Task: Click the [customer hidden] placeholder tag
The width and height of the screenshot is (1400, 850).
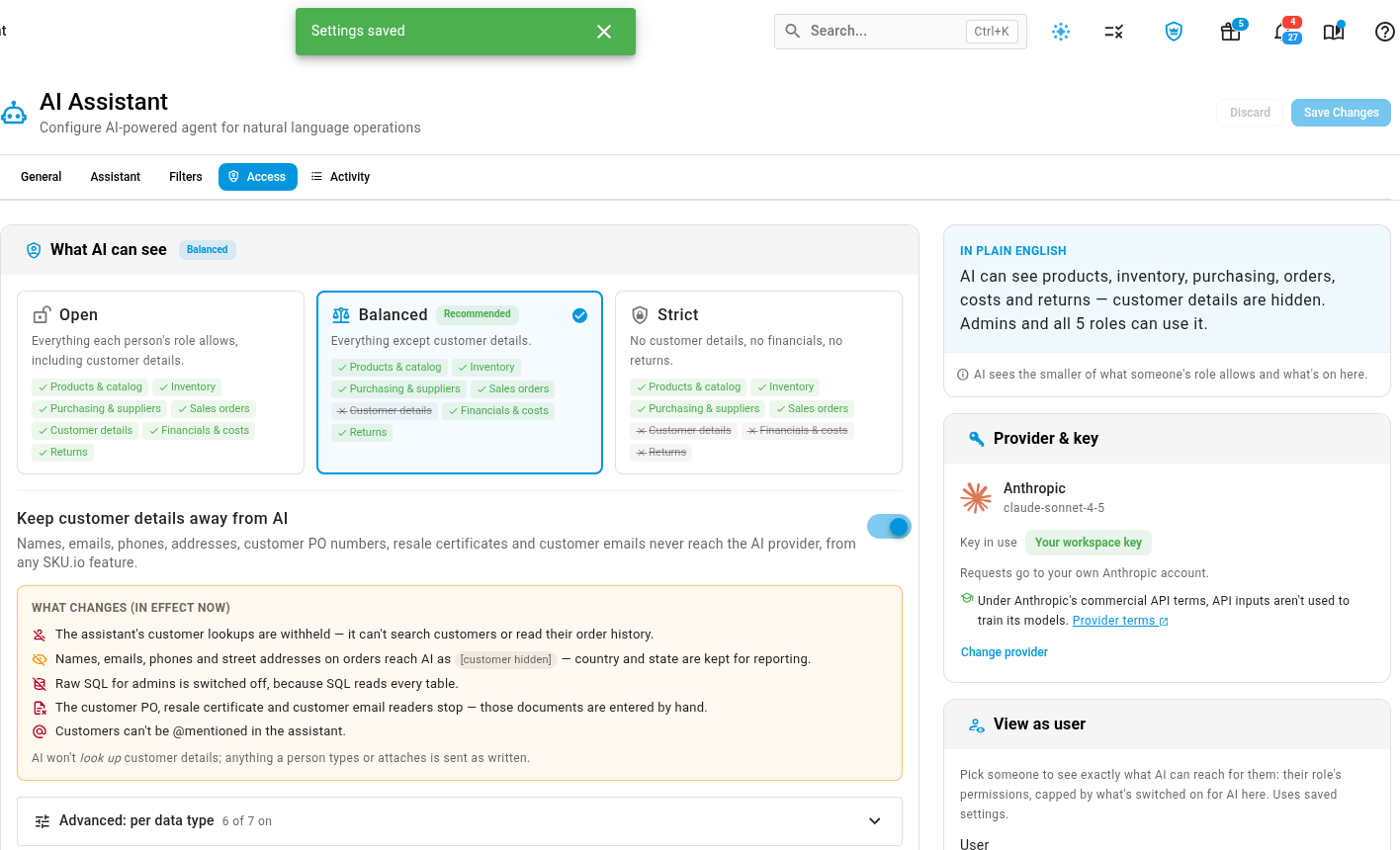Action: point(506,659)
